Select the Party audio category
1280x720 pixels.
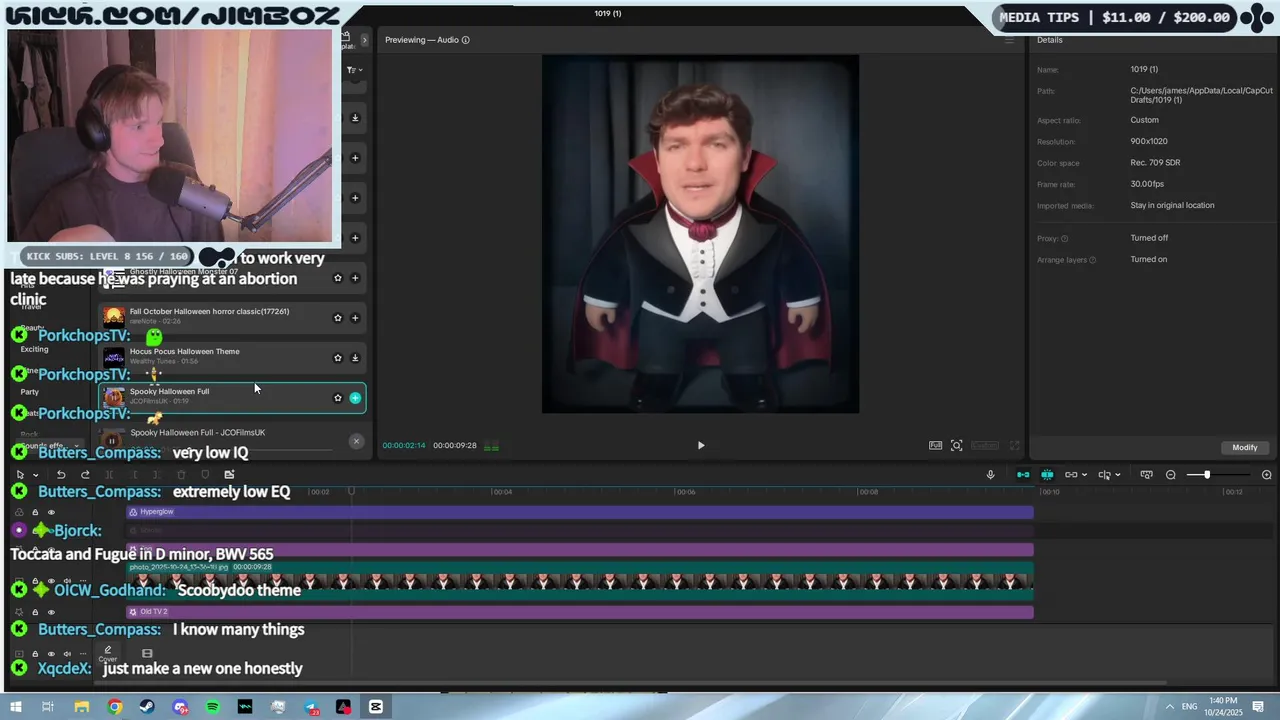point(30,392)
